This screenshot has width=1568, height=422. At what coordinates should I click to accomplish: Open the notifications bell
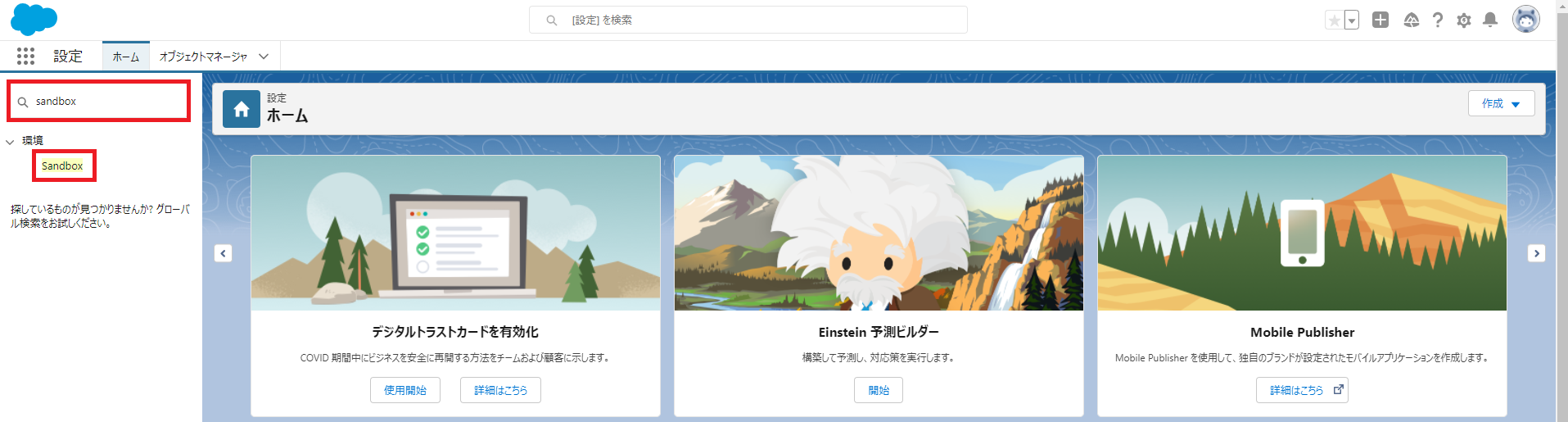1490,20
